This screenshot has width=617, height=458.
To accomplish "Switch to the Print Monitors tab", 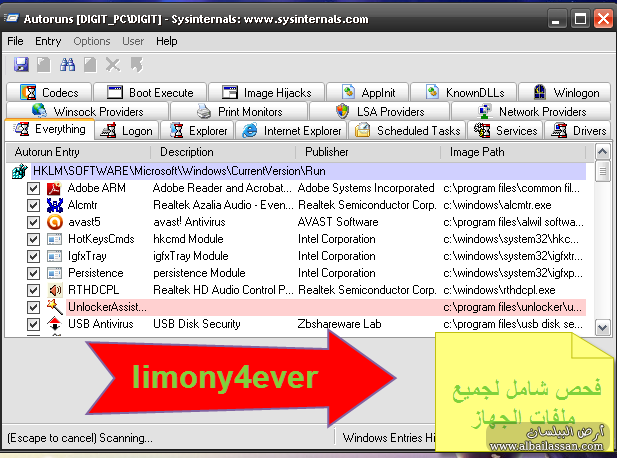I will coord(239,111).
